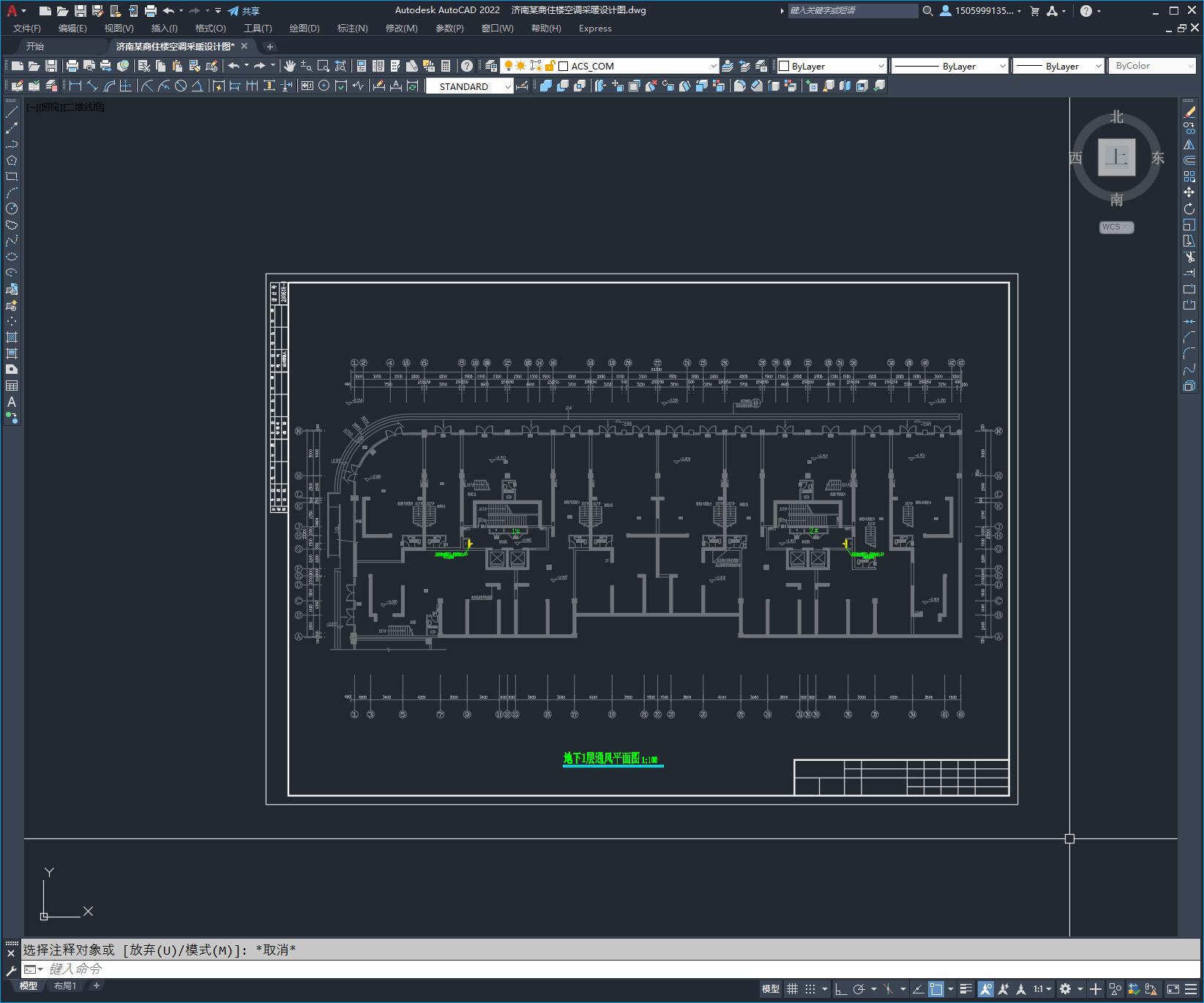Open the Layer Properties Manager icon
The height and width of the screenshot is (1003, 1204).
pyautogui.click(x=491, y=66)
